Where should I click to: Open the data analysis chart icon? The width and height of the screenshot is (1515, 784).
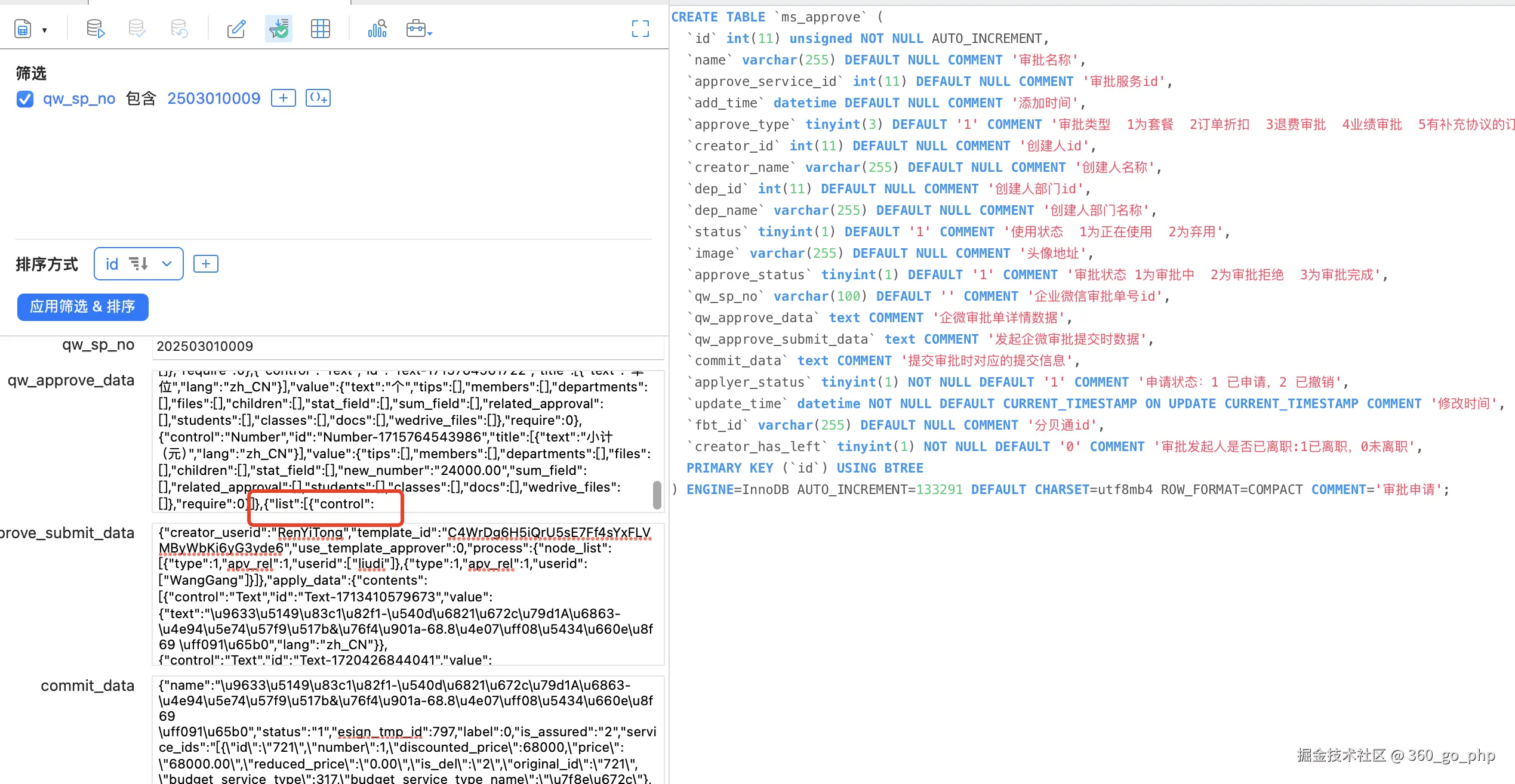pyautogui.click(x=377, y=29)
